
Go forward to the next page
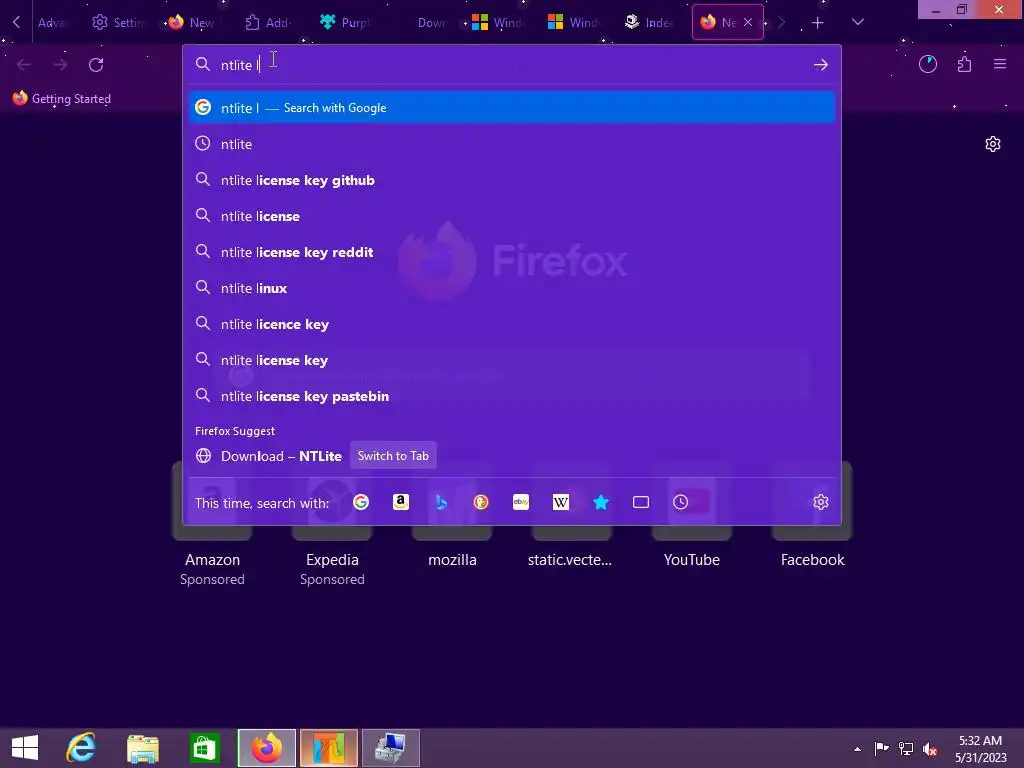[x=60, y=65]
